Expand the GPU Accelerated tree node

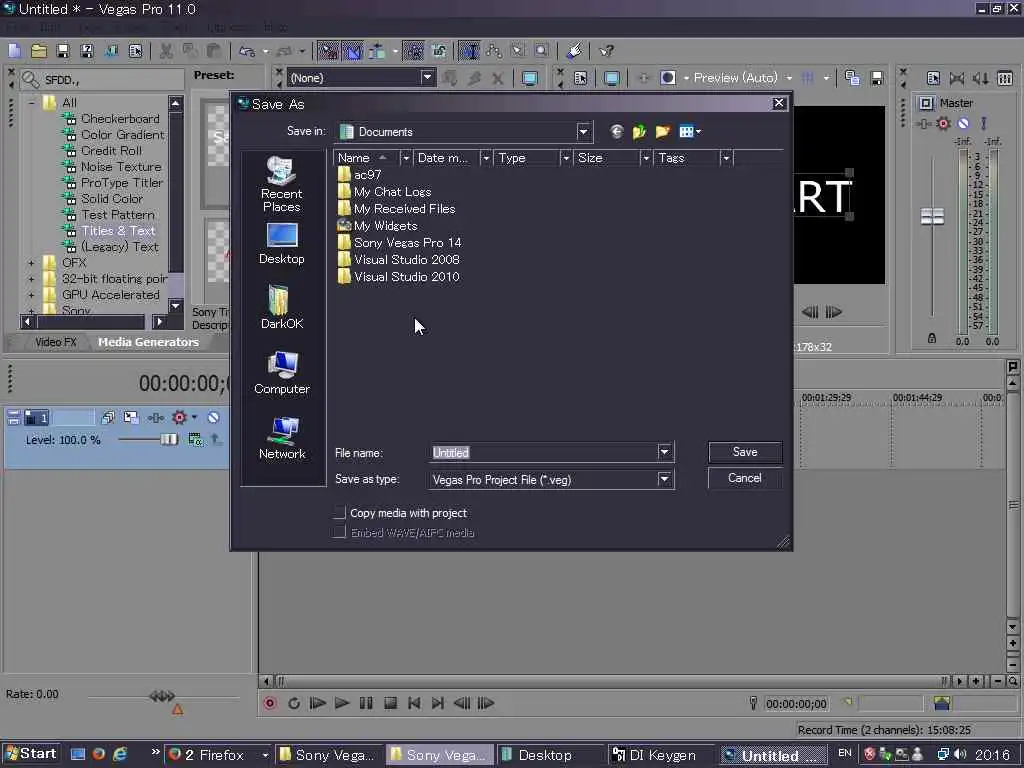tap(31, 295)
